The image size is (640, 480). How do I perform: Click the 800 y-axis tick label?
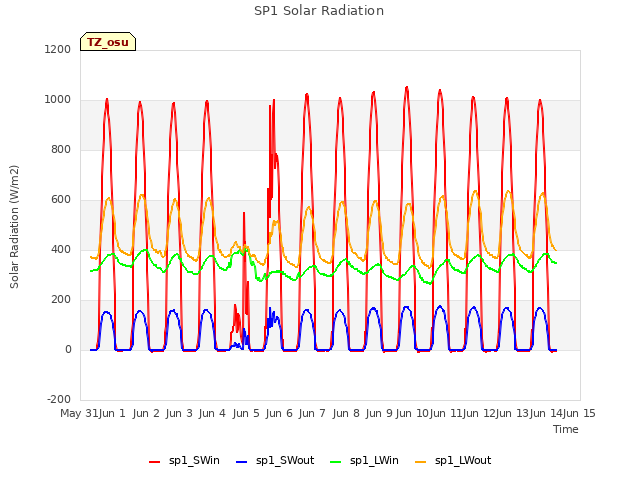tap(61, 149)
